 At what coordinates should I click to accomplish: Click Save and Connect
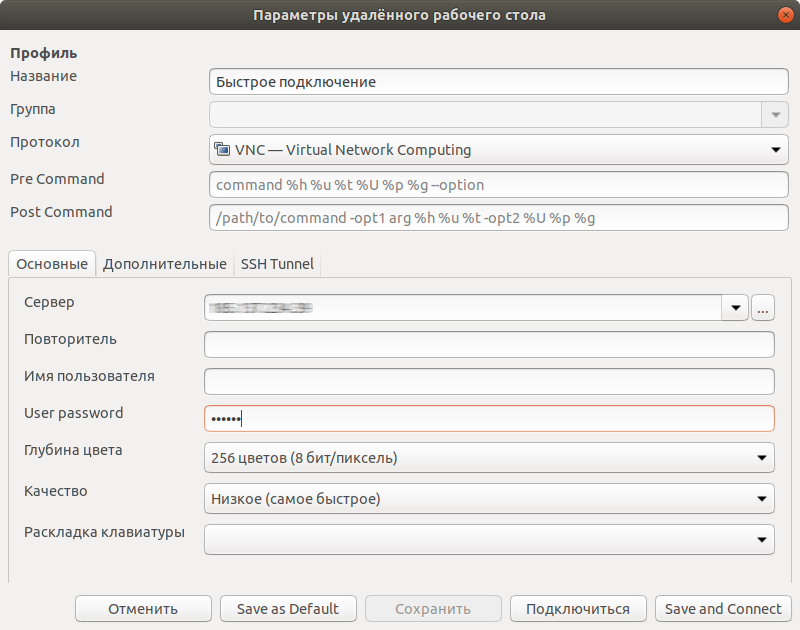point(723,609)
